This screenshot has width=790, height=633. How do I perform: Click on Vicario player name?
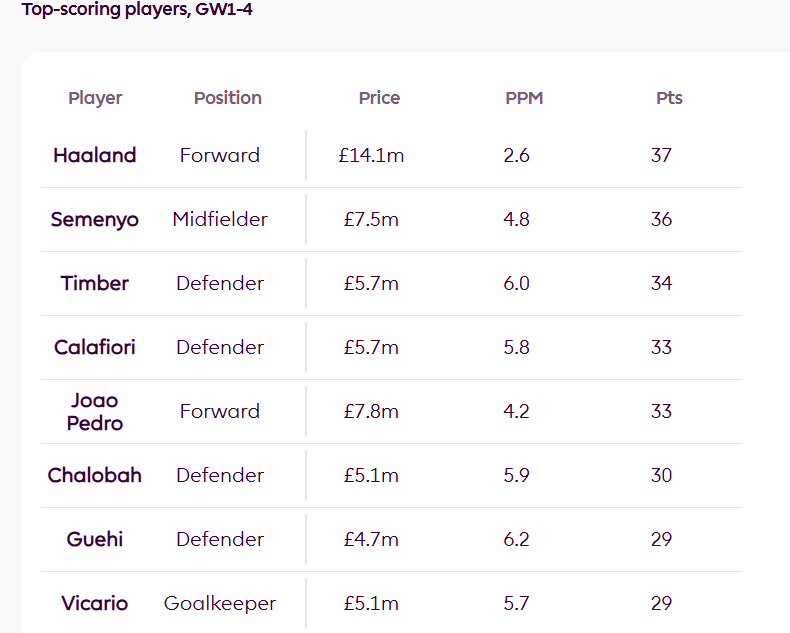[95, 603]
